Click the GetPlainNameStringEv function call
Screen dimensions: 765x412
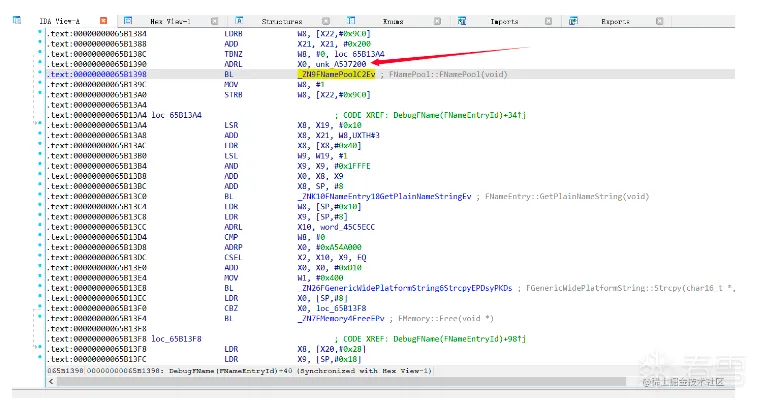[x=384, y=196]
